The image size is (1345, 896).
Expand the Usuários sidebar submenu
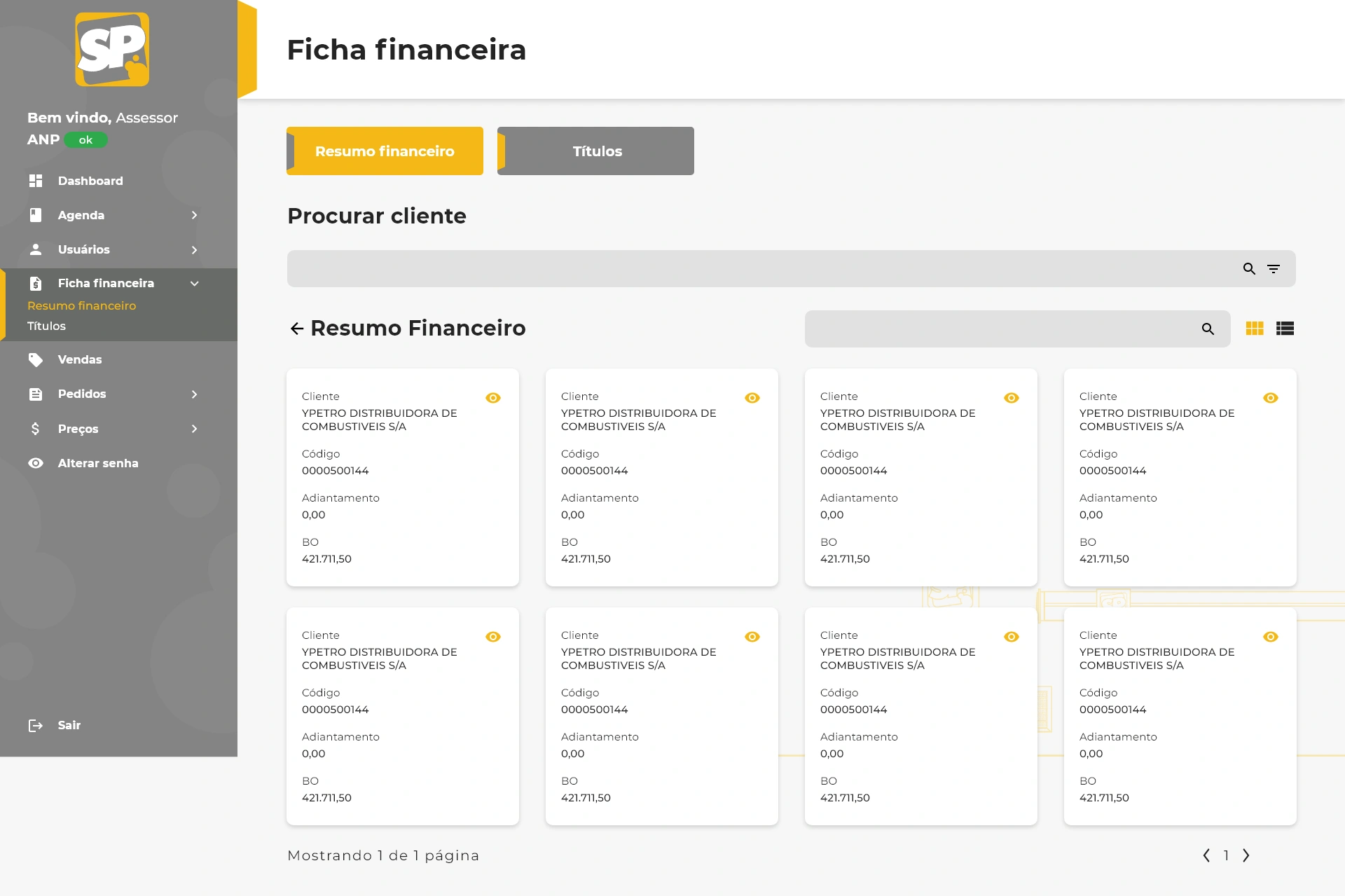[194, 250]
